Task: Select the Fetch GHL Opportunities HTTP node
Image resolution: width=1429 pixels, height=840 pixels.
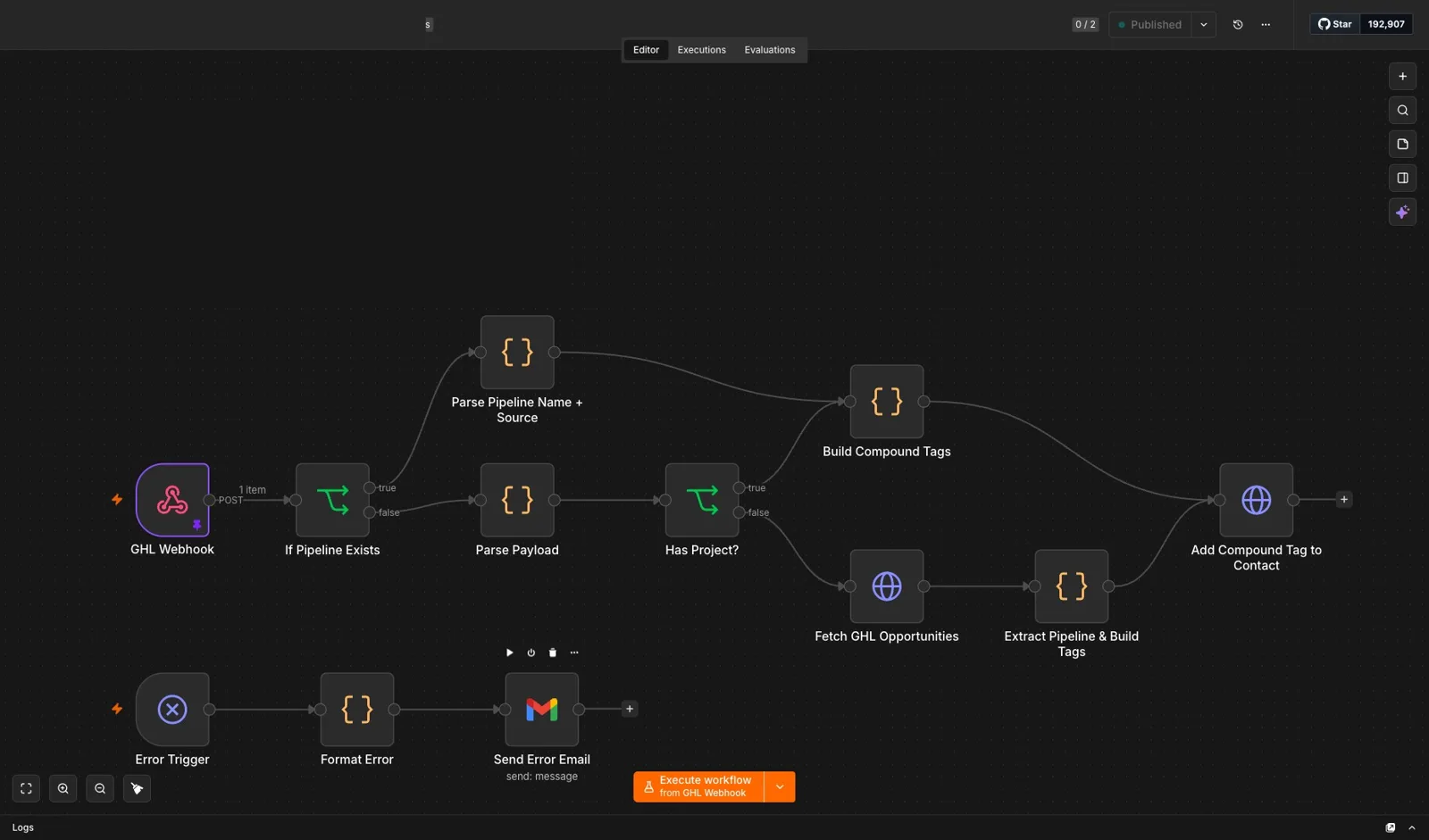Action: coord(887,586)
